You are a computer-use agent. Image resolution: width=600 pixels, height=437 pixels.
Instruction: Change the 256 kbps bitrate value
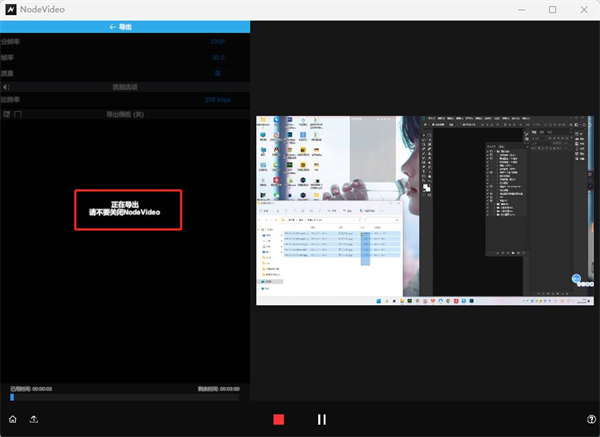(x=217, y=100)
